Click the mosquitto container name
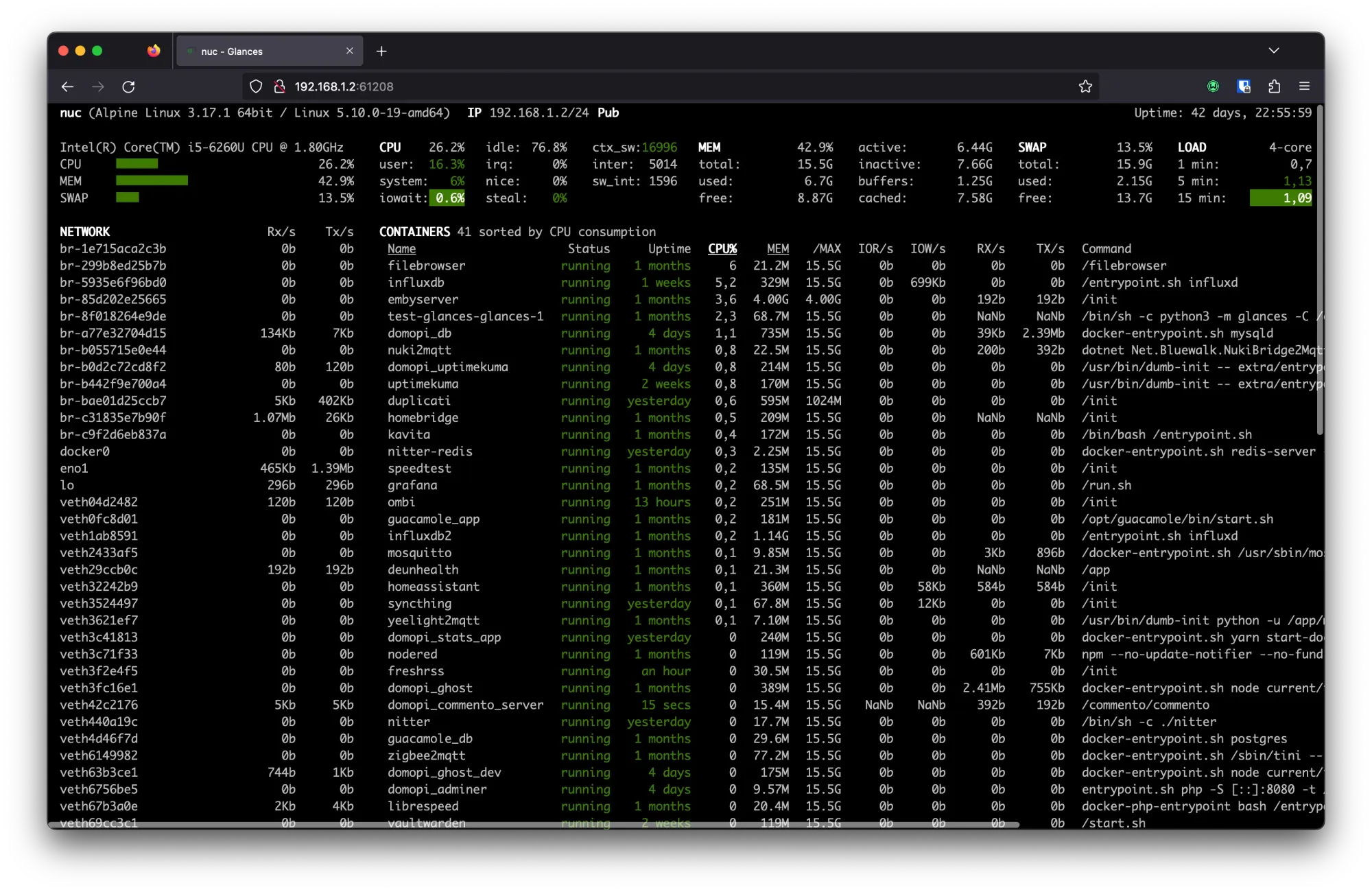Screen dimensions: 1372x892 (419, 553)
